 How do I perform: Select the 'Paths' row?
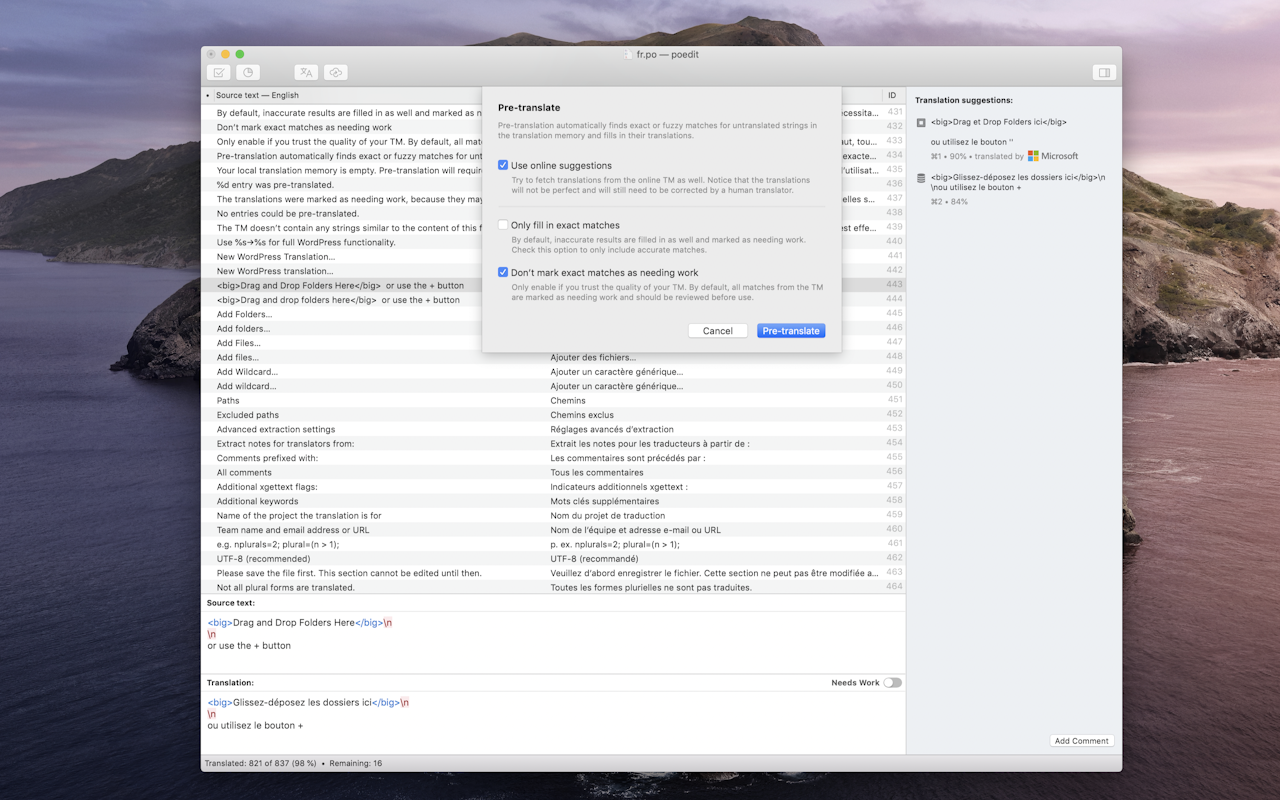coord(553,400)
